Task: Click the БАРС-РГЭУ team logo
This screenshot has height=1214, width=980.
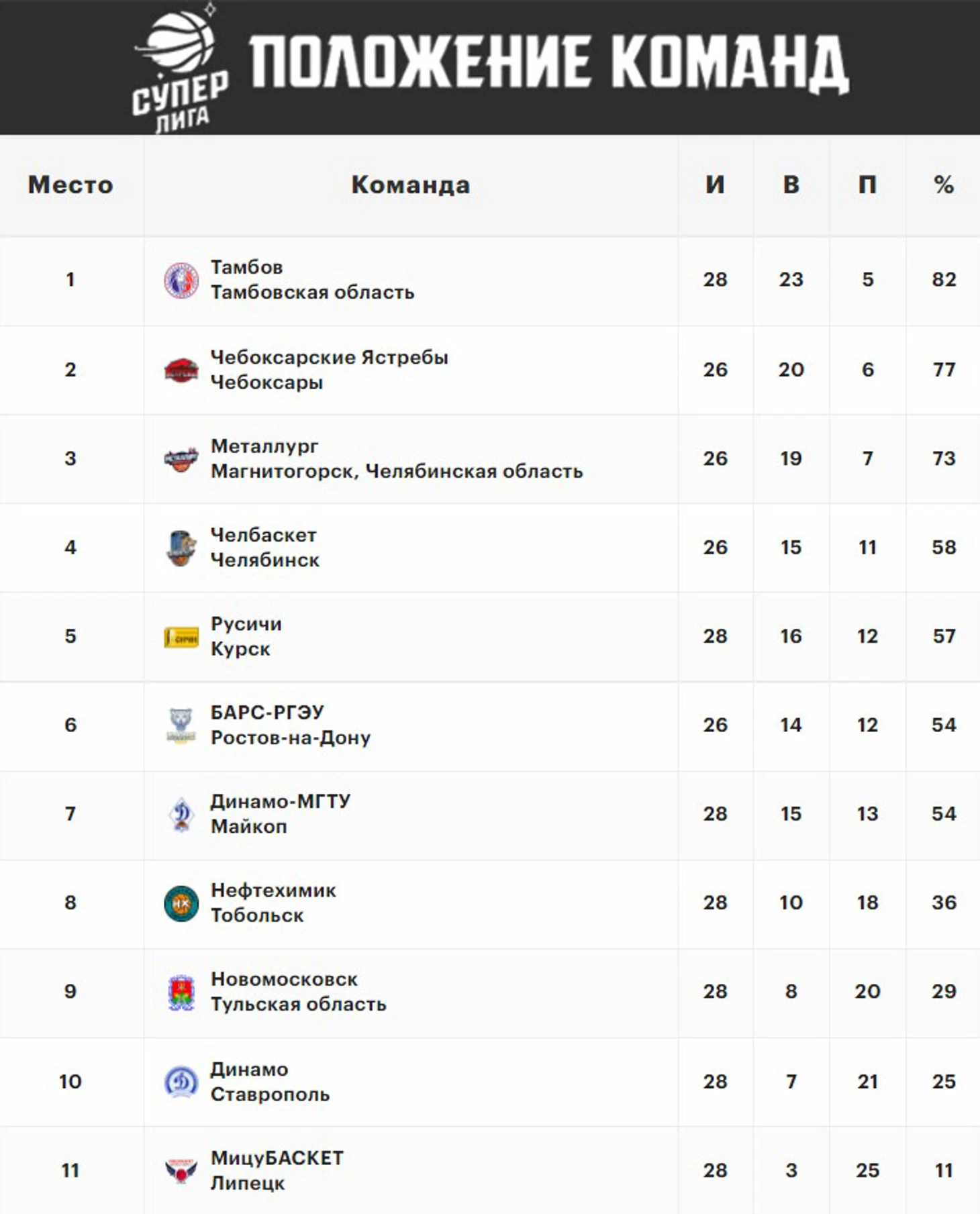Action: [x=181, y=725]
